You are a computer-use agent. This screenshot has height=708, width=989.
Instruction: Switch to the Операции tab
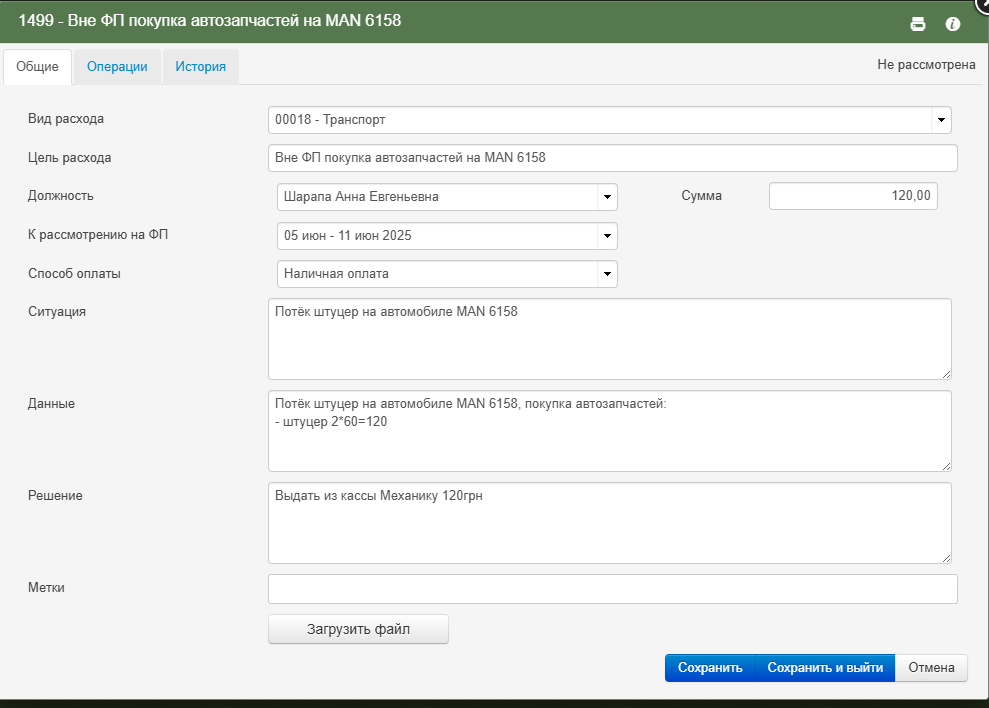117,66
